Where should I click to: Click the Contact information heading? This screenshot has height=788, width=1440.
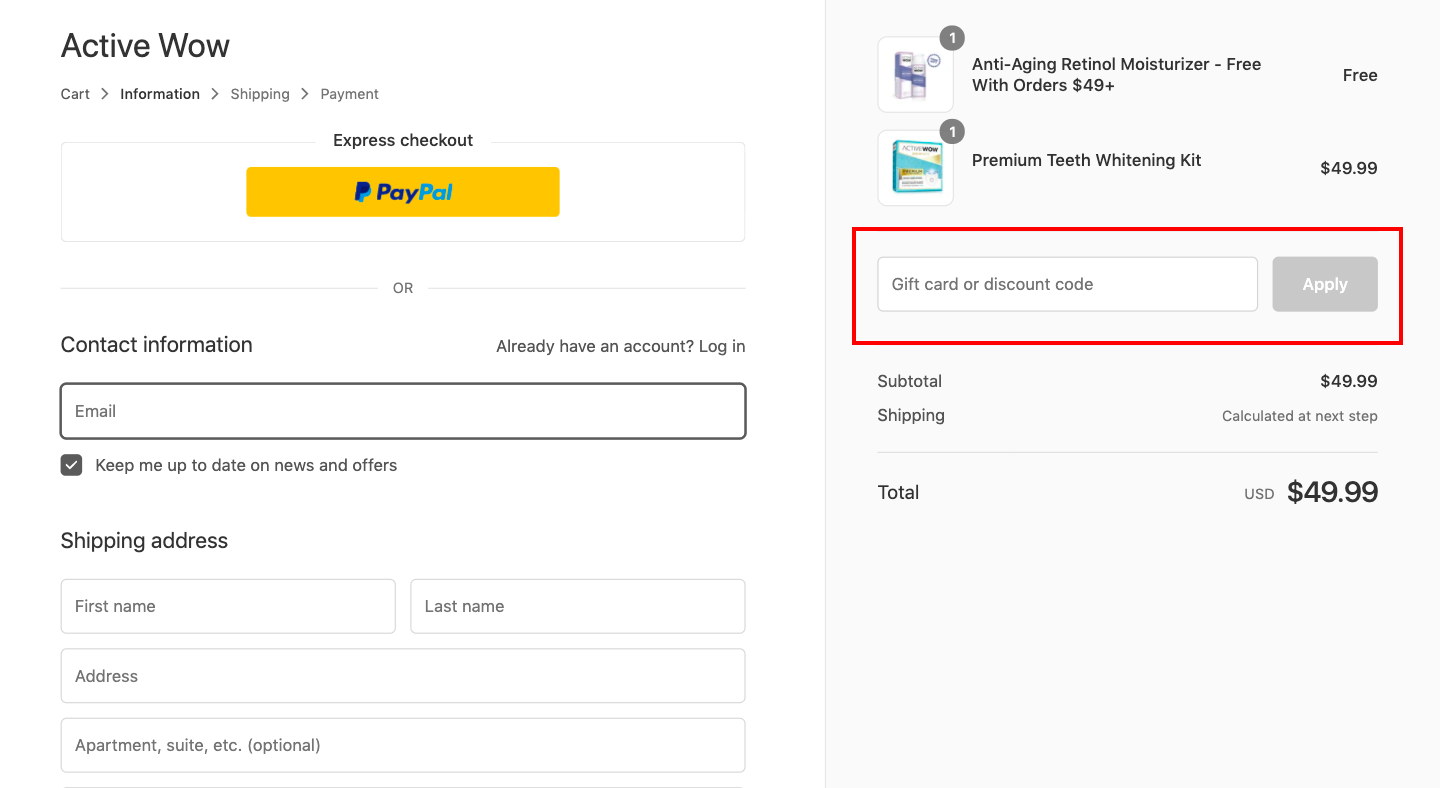pyautogui.click(x=157, y=345)
